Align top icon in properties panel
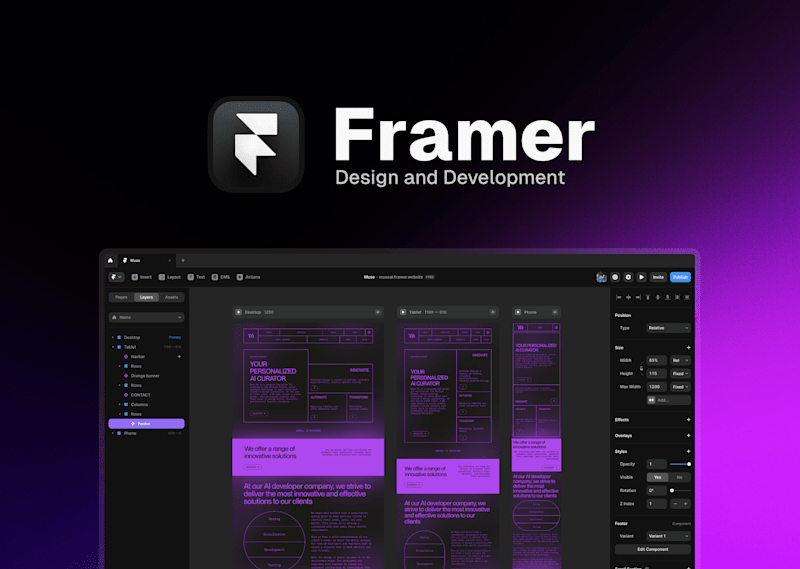800x569 pixels. click(x=648, y=297)
